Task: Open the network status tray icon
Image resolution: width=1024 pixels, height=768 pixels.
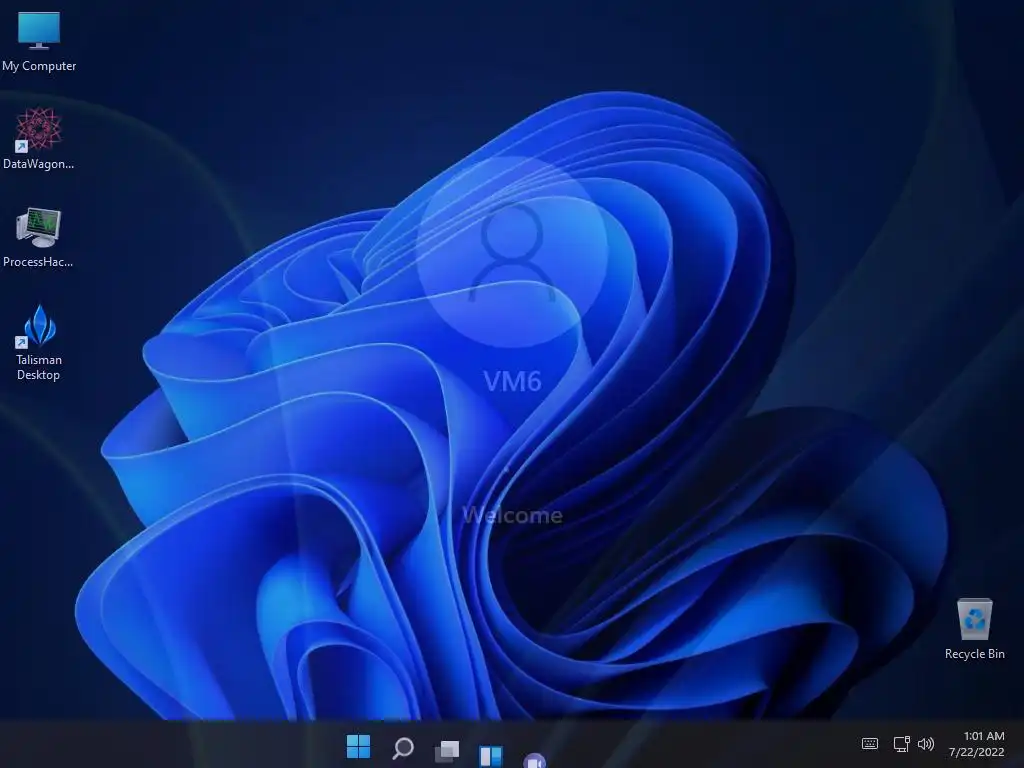Action: (901, 743)
